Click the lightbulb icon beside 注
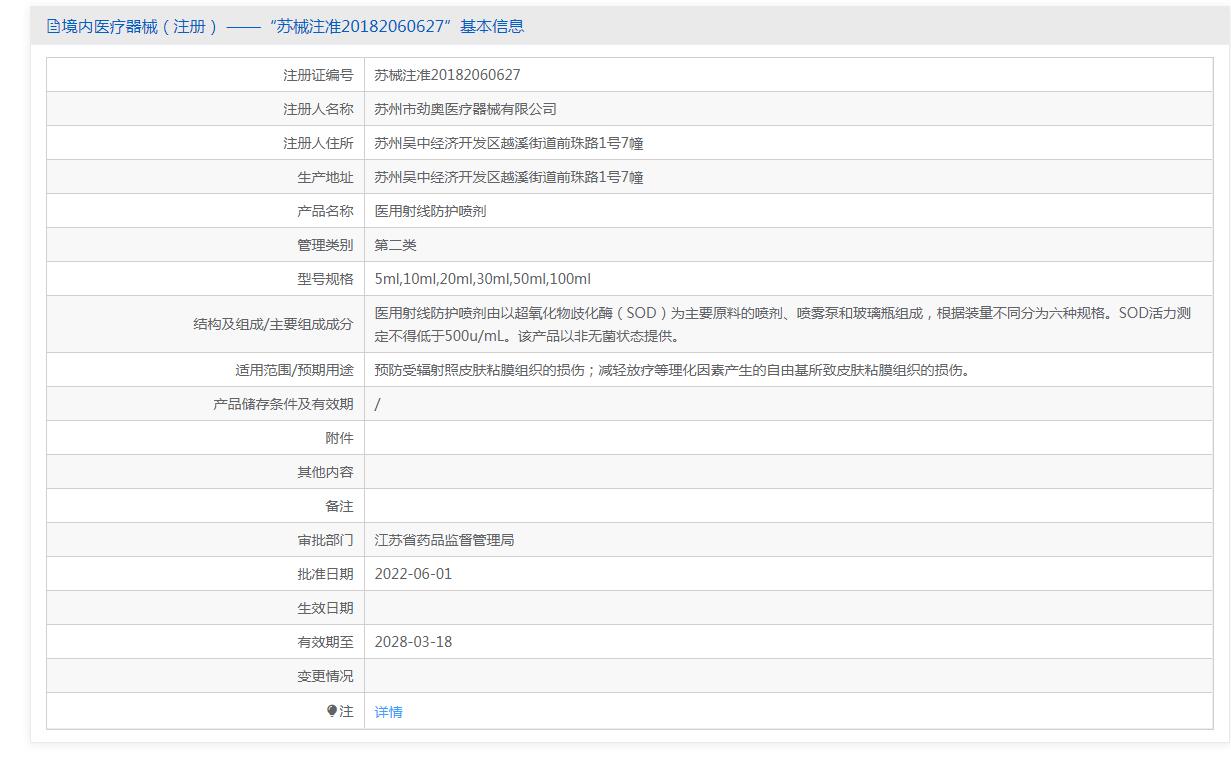 332,711
